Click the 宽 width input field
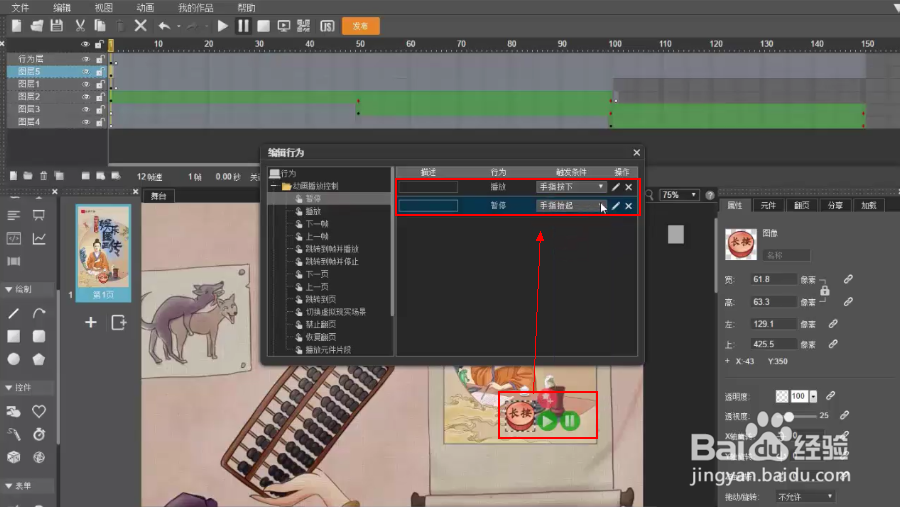 pyautogui.click(x=773, y=280)
